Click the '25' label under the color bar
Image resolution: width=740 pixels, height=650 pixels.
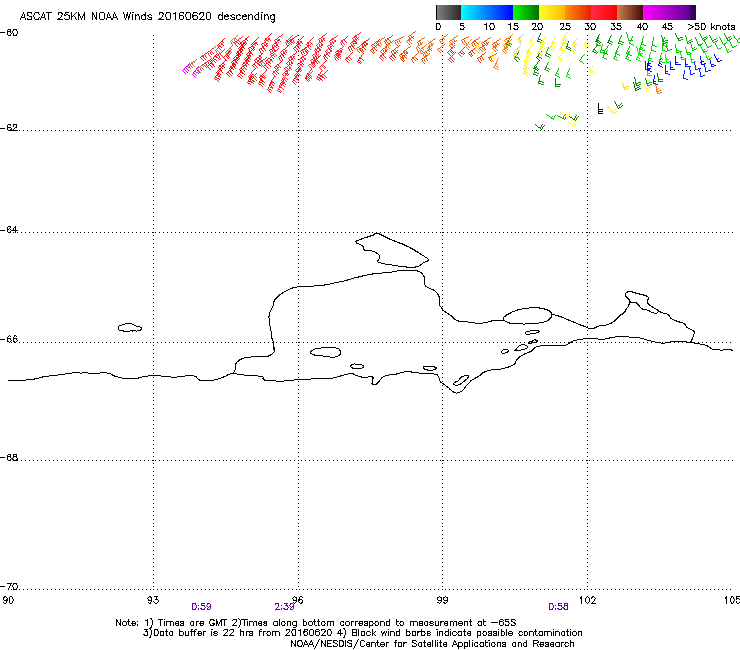point(565,27)
